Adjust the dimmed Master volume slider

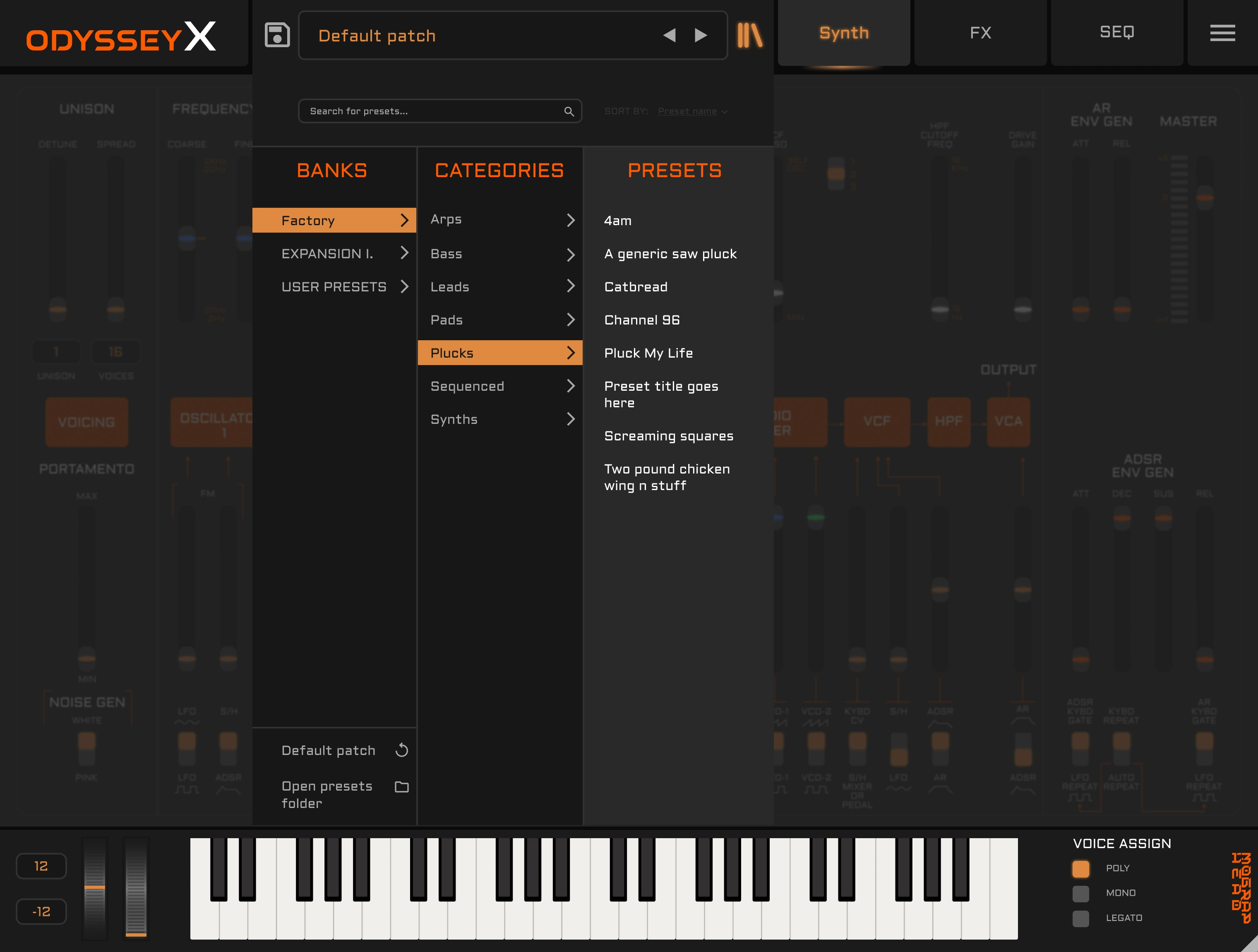tap(1205, 239)
